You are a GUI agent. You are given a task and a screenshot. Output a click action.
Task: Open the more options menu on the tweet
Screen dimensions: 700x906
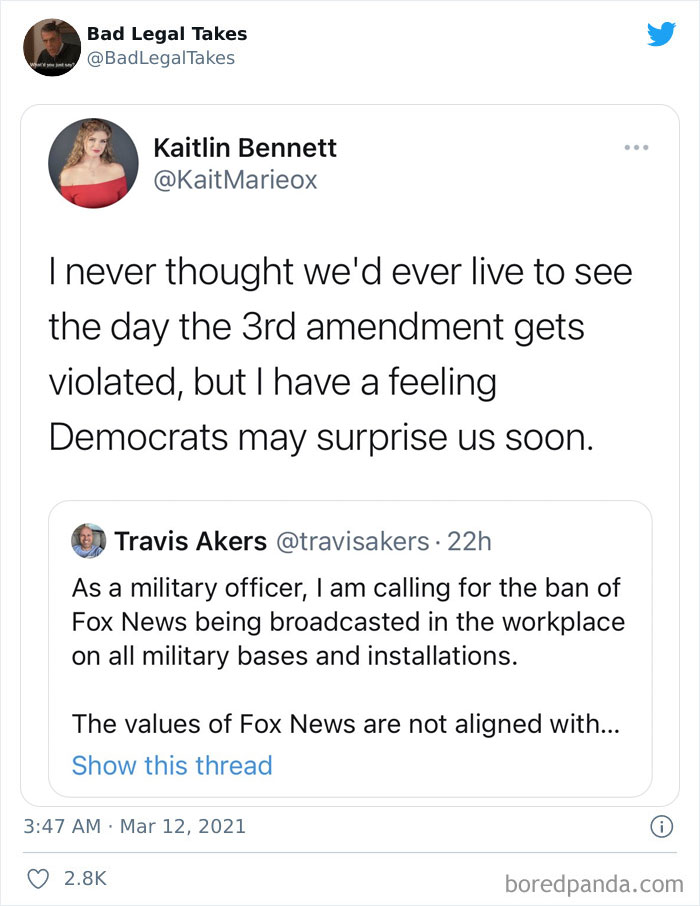click(637, 145)
